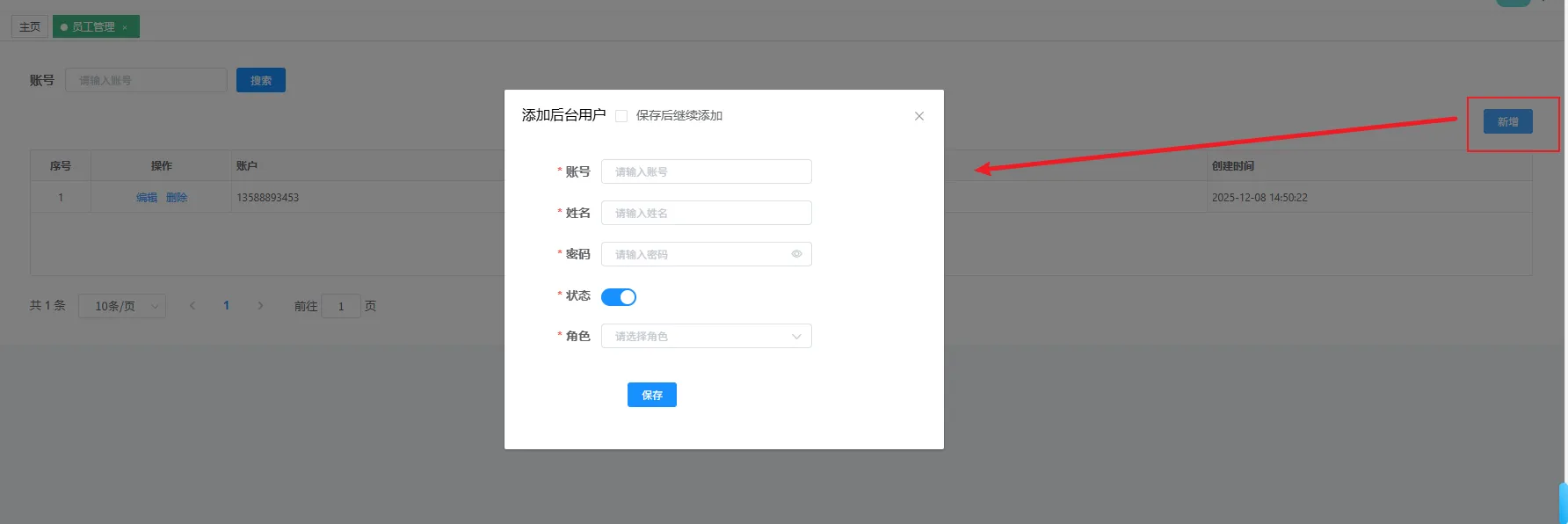Go to next page arrow

coord(260,306)
